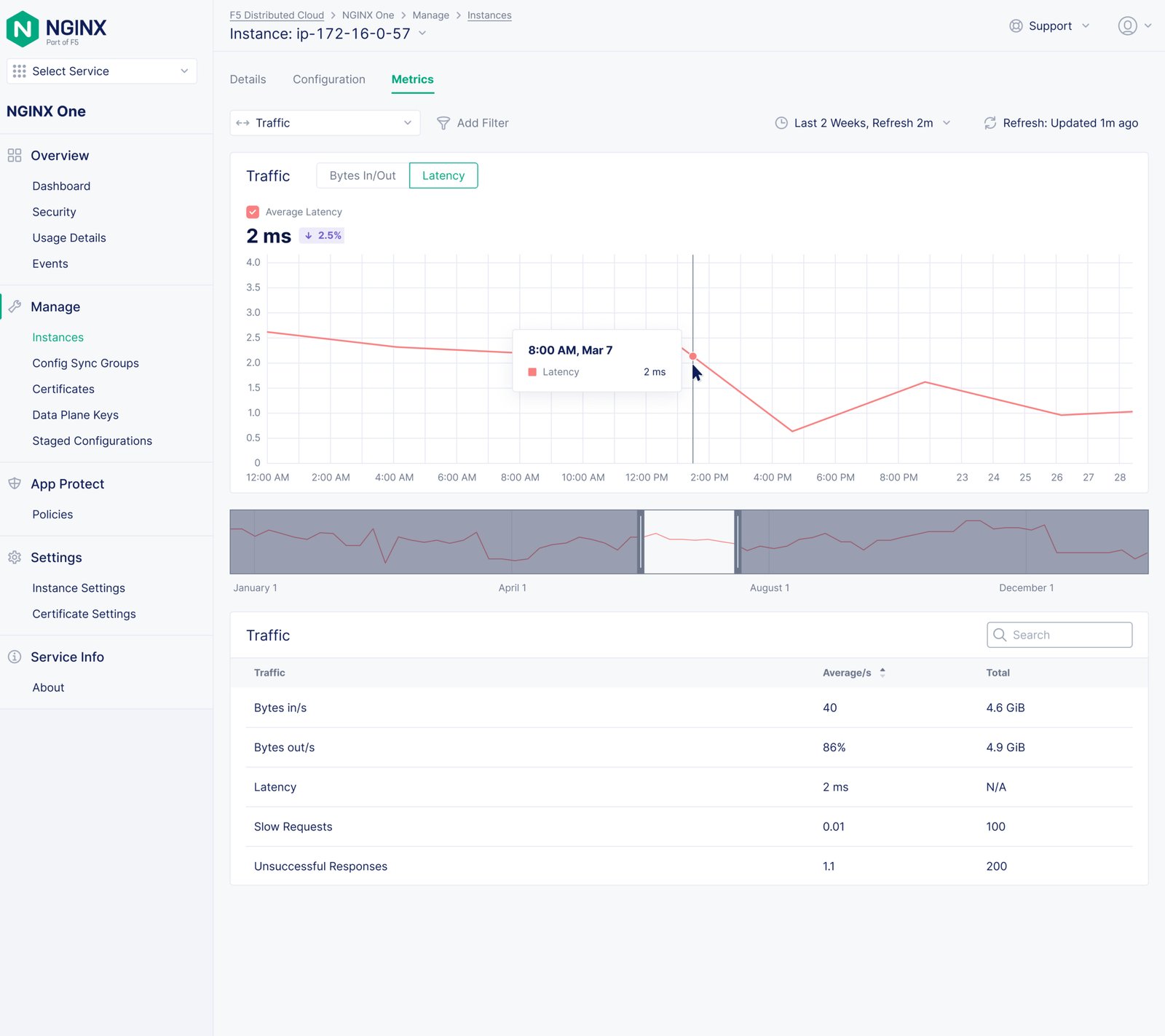Click the left handle of timeline range slider

(x=641, y=542)
